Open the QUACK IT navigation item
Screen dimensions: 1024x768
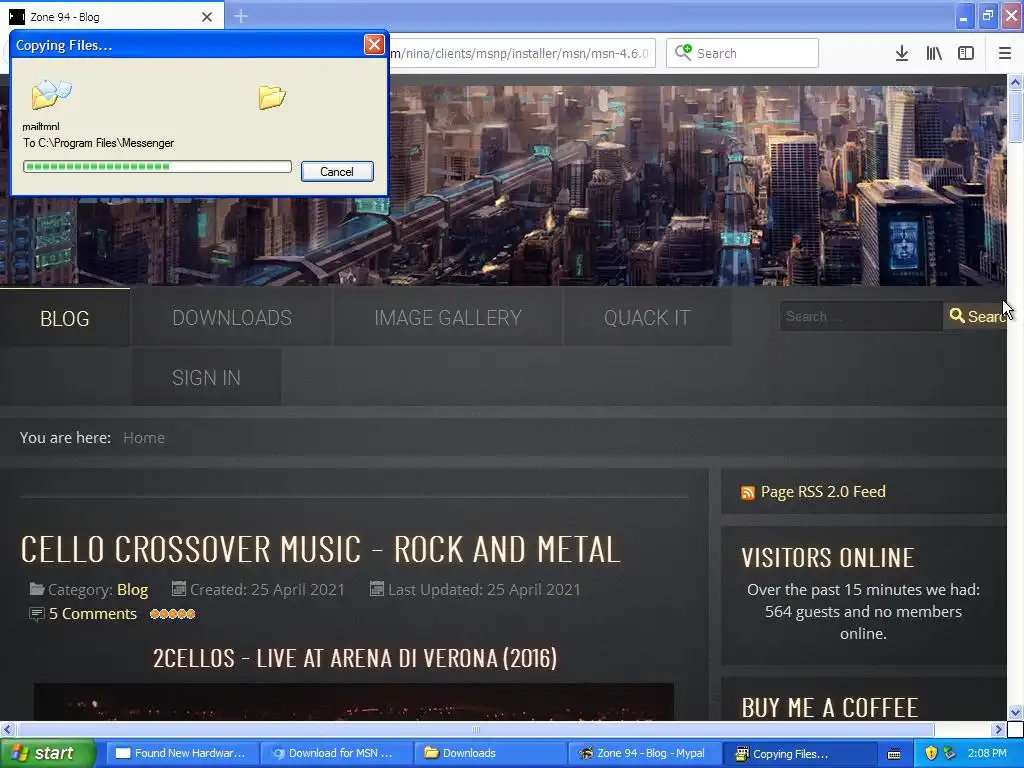point(647,317)
